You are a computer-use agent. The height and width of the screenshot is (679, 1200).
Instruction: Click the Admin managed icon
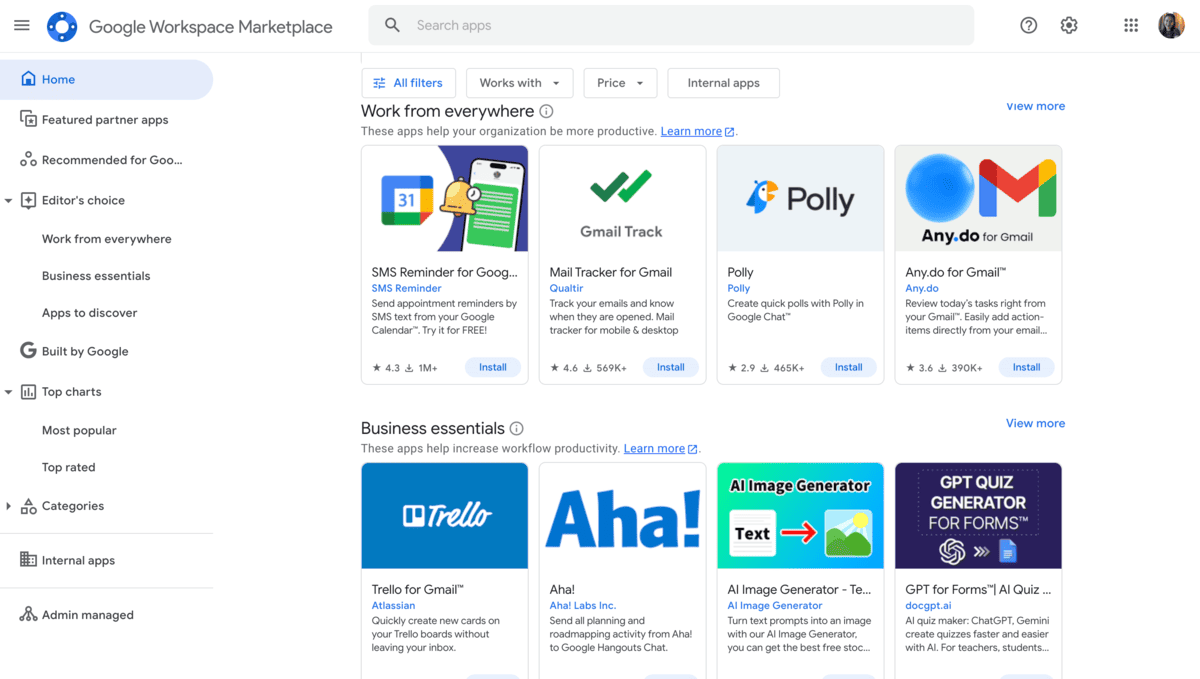coord(28,615)
